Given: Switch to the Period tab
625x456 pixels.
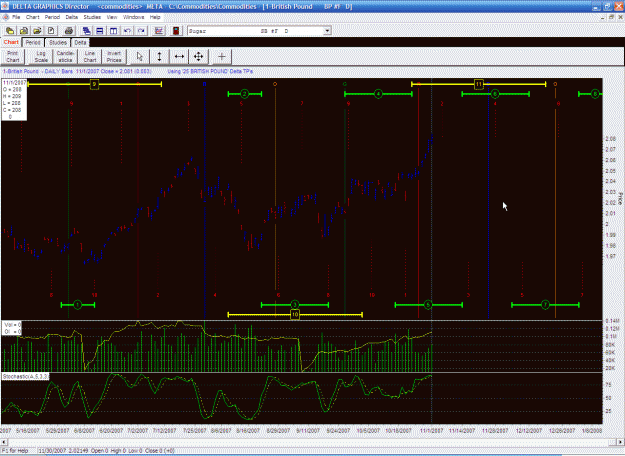Looking at the screenshot, I should click(33, 42).
